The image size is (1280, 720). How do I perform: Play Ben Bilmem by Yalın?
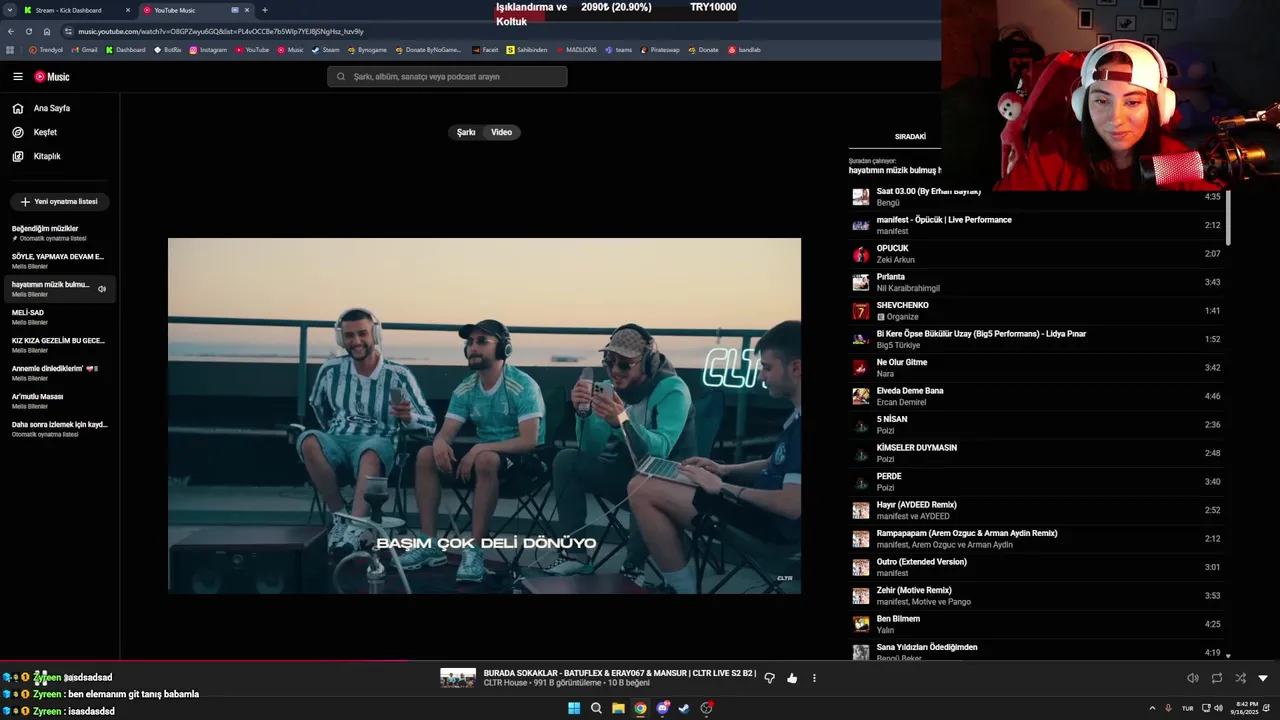[1036, 624]
